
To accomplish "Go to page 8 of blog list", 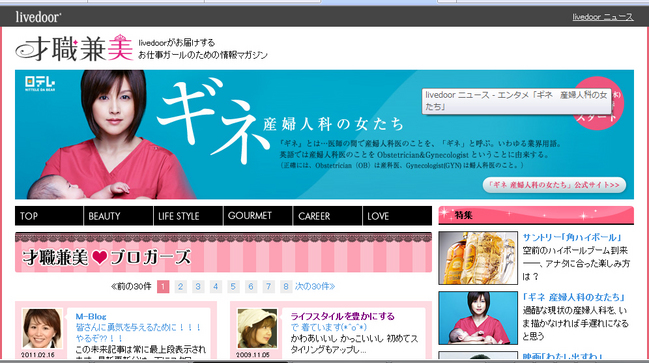I will (x=286, y=286).
